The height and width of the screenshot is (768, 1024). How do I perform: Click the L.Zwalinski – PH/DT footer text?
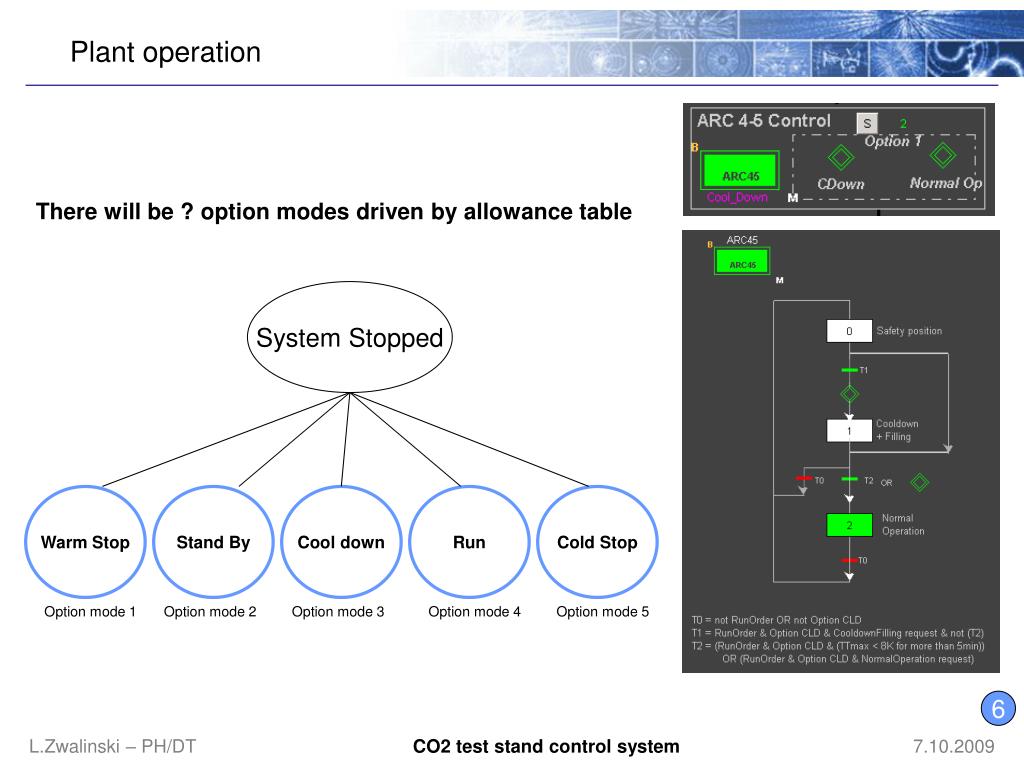[112, 746]
